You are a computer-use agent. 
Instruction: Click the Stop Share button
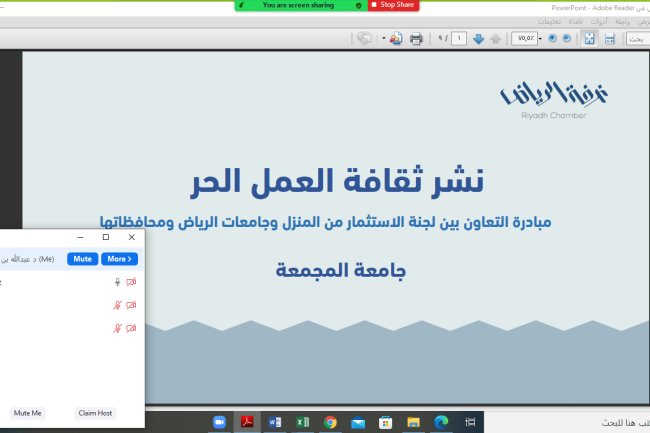pos(393,5)
